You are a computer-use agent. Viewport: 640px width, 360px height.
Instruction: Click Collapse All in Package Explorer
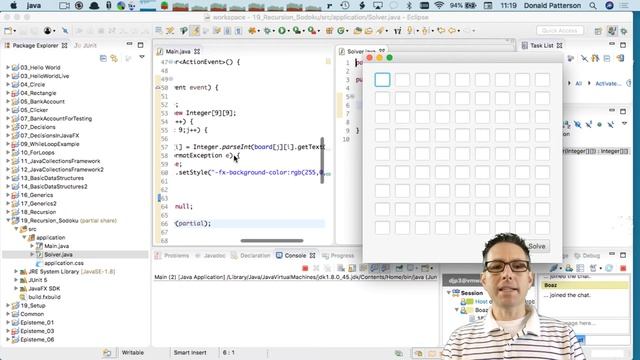[103, 59]
